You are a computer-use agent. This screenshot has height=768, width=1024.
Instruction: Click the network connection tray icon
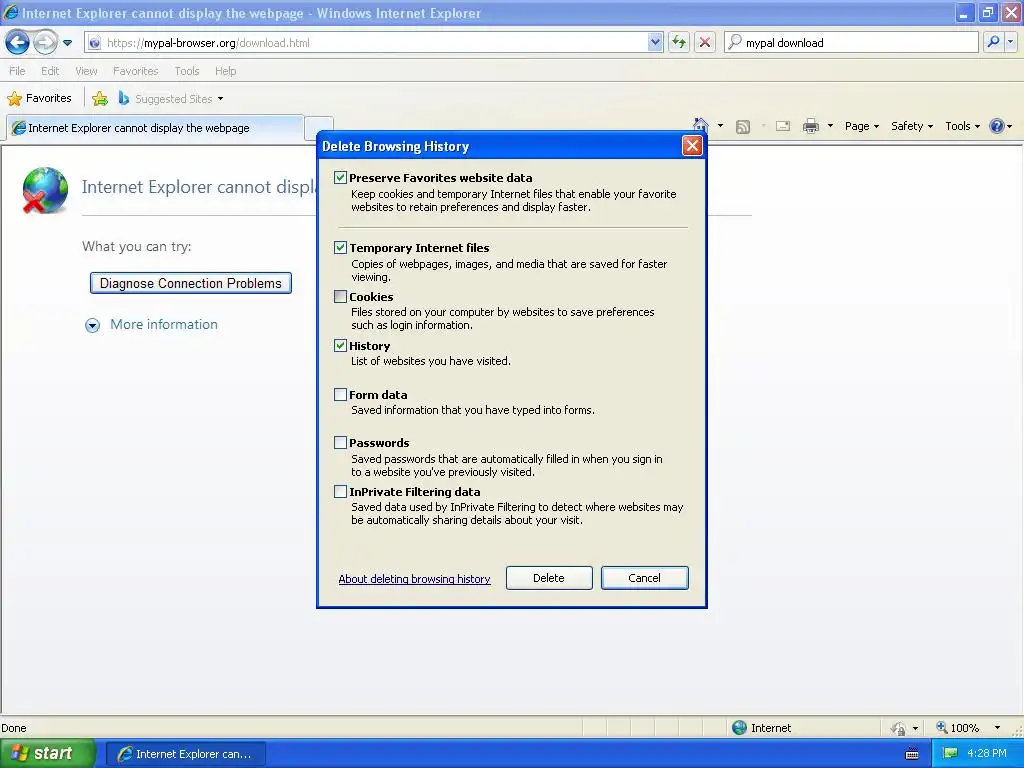pos(950,753)
